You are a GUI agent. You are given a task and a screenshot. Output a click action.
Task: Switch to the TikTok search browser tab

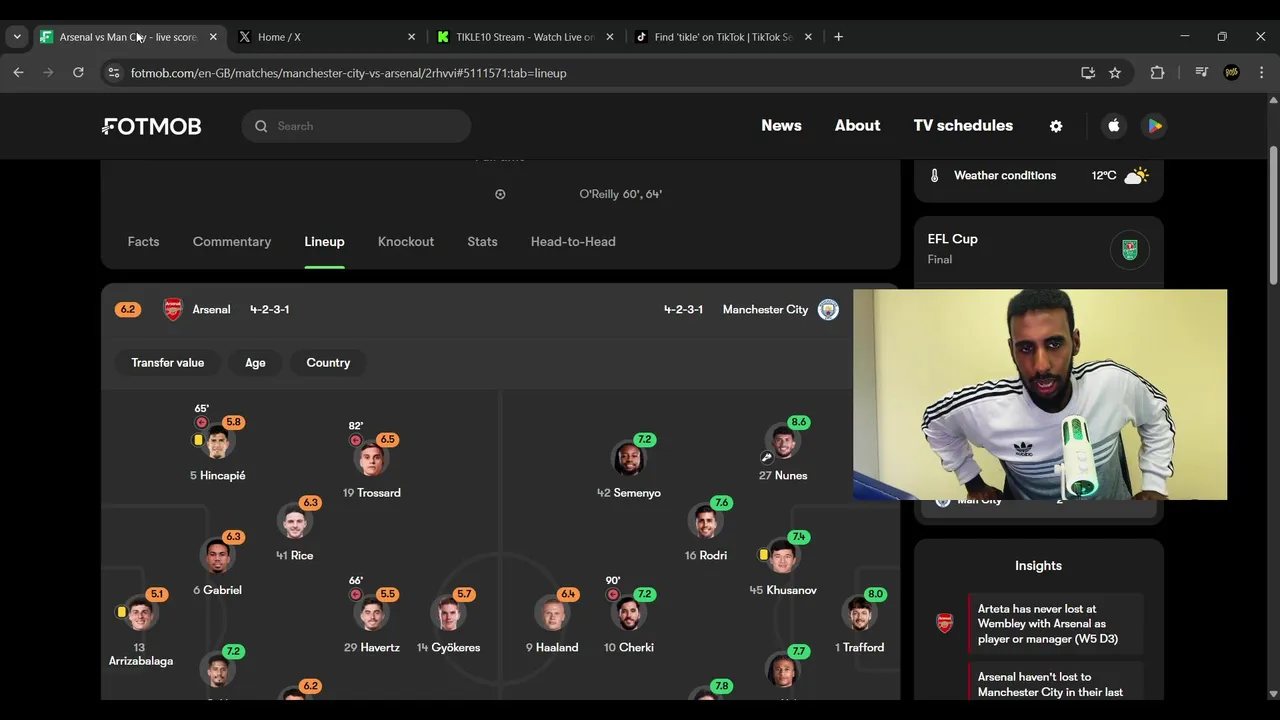pyautogui.click(x=723, y=37)
